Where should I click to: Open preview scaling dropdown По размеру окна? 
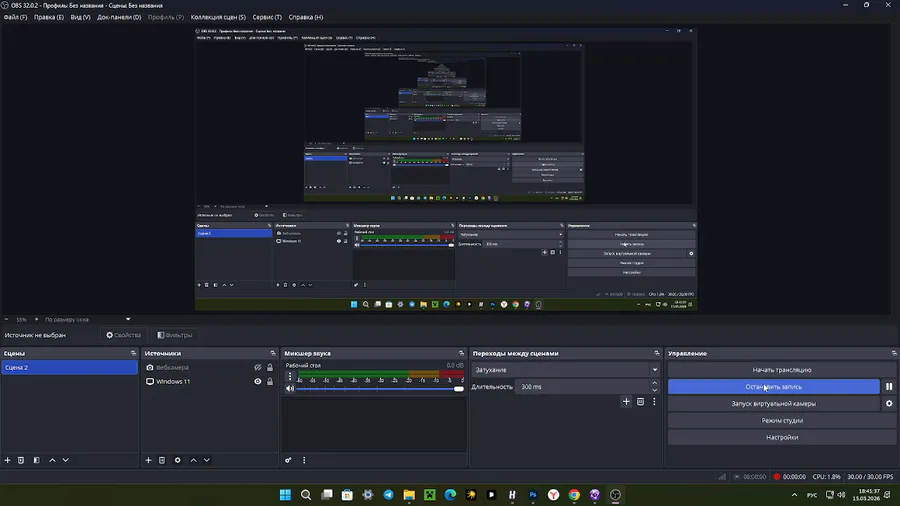(88, 320)
